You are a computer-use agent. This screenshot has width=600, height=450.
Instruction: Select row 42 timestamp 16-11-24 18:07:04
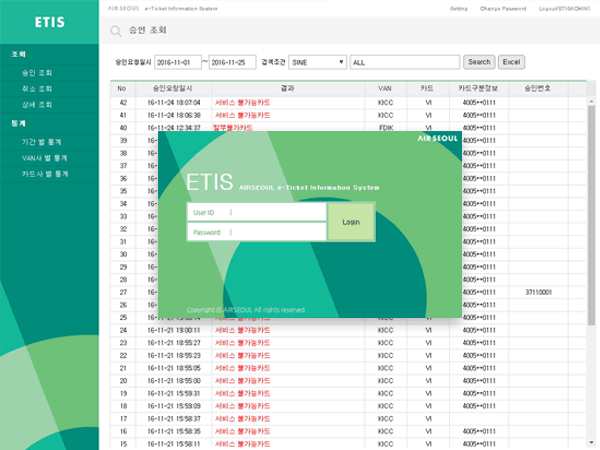click(x=174, y=103)
